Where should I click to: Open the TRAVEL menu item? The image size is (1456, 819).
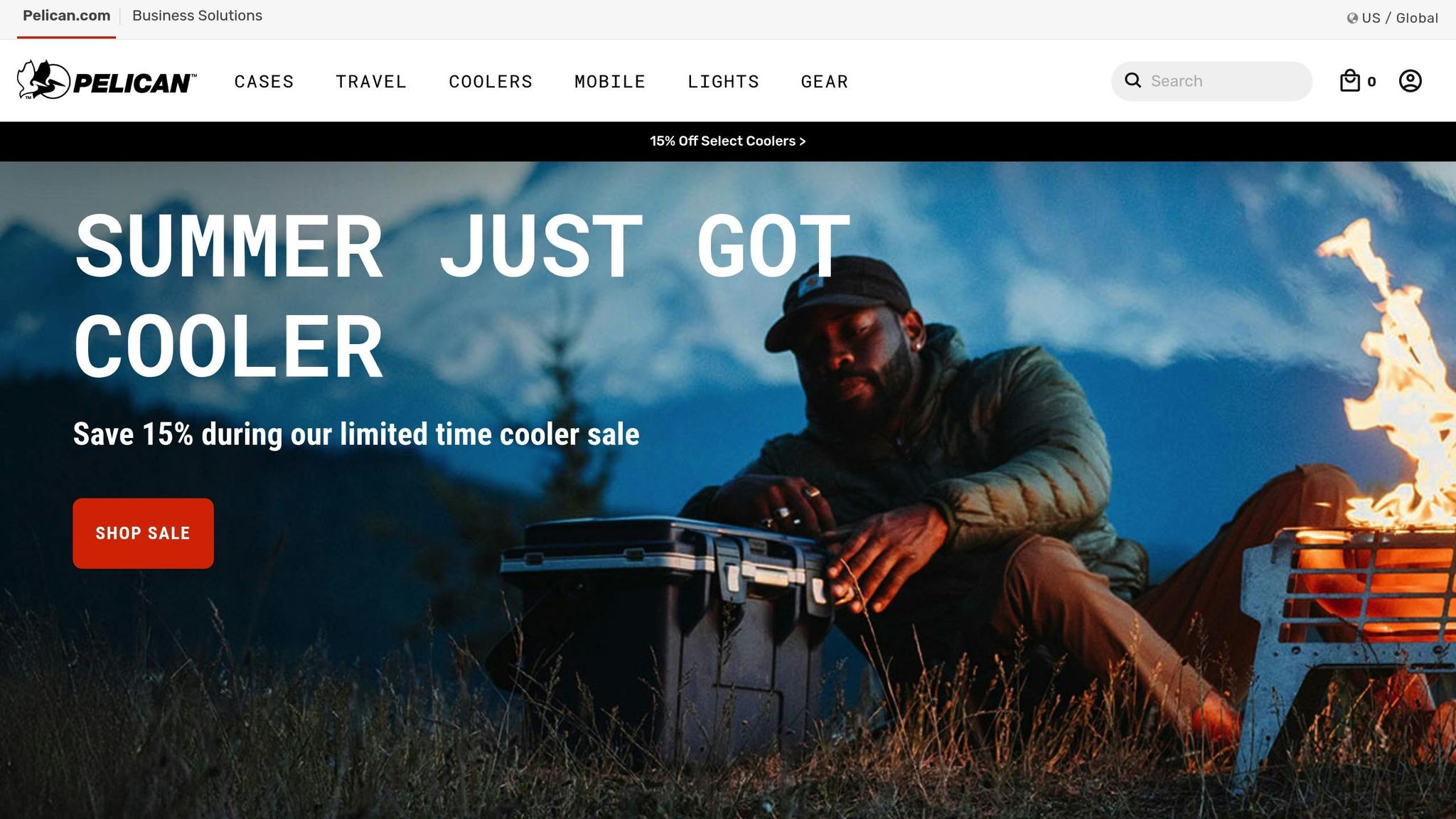tap(371, 82)
